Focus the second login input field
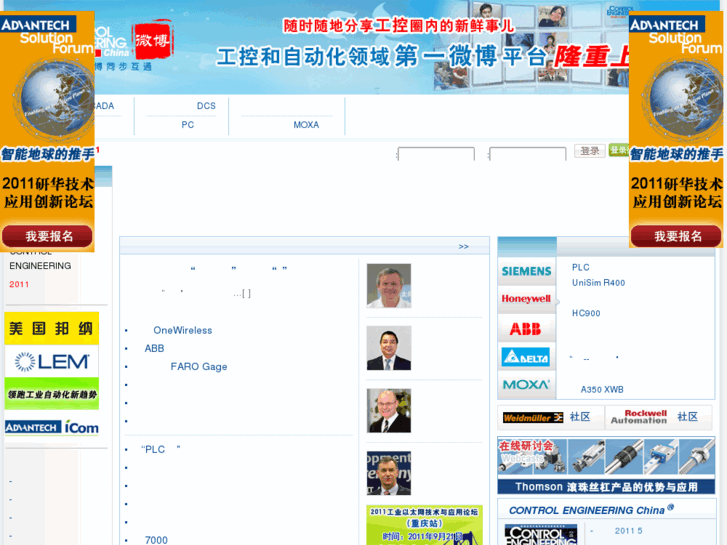 (528, 154)
